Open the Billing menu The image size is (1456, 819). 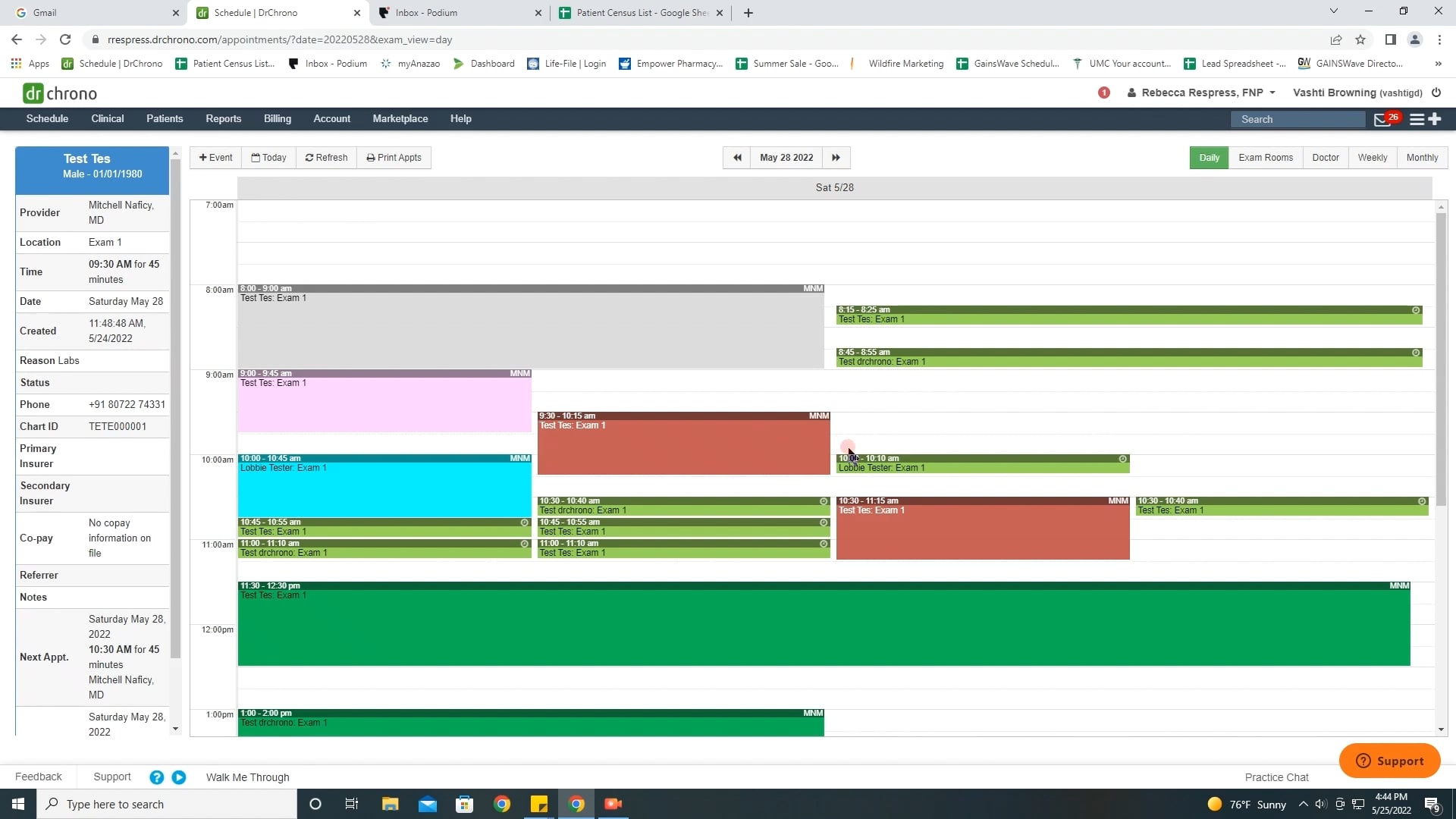278,119
